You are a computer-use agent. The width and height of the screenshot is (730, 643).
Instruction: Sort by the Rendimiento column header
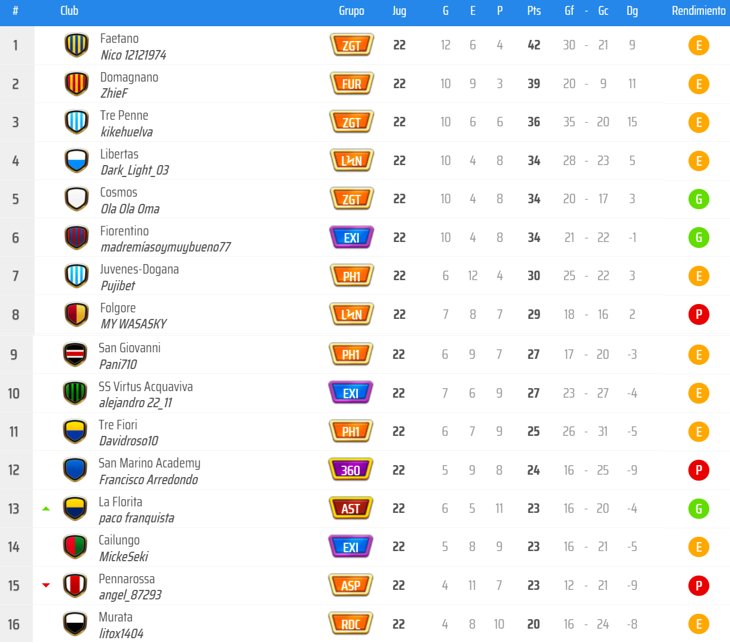(x=698, y=11)
